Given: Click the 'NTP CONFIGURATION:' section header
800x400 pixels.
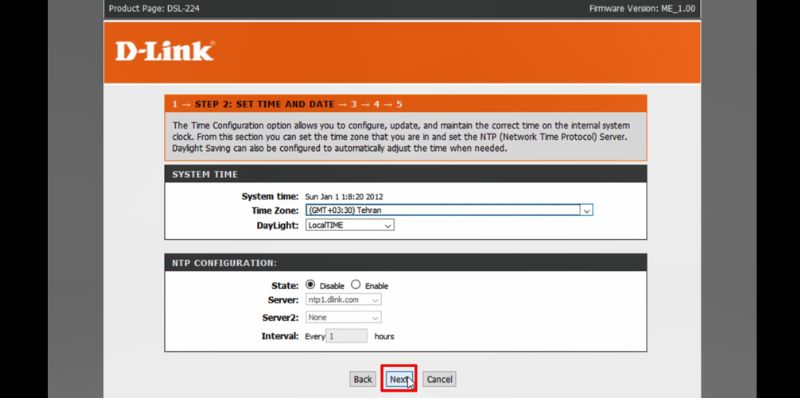Looking at the screenshot, I should (224, 263).
